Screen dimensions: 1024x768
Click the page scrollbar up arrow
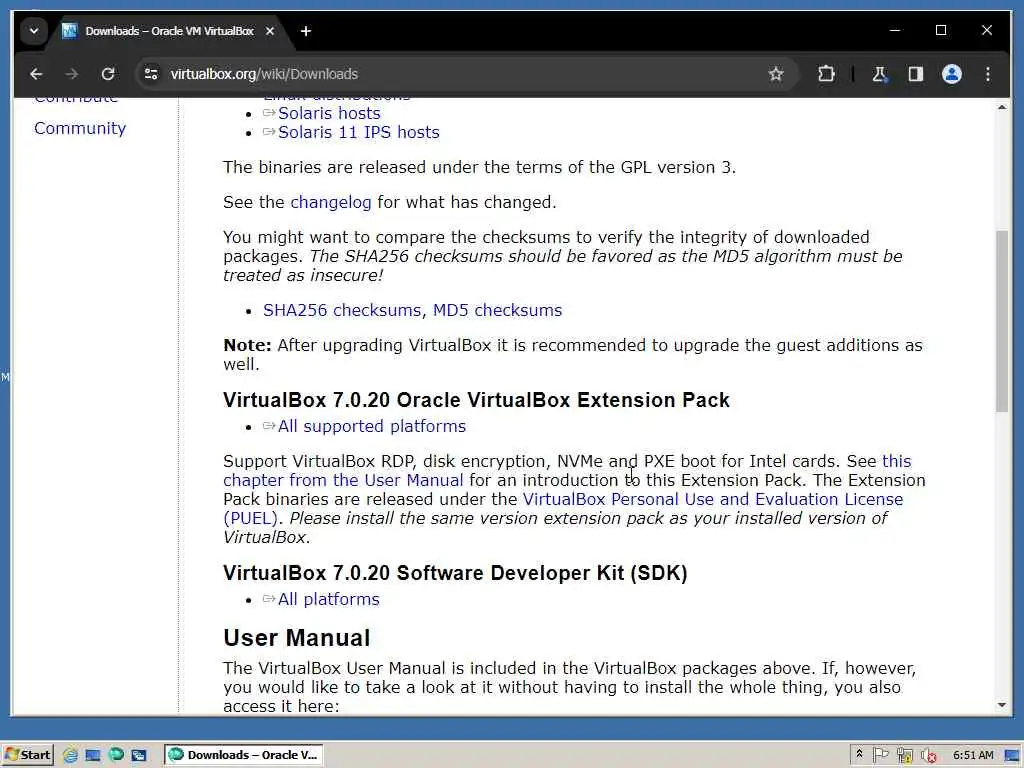[1002, 107]
